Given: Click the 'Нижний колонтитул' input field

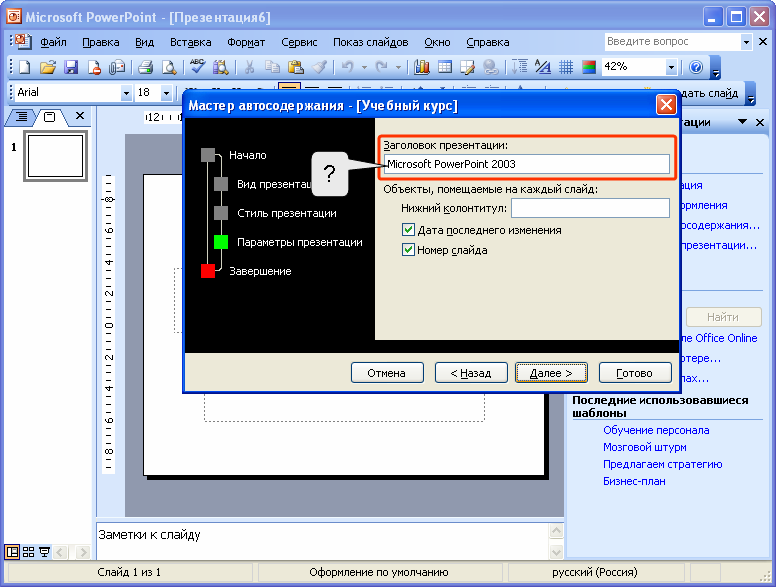Looking at the screenshot, I should click(590, 208).
